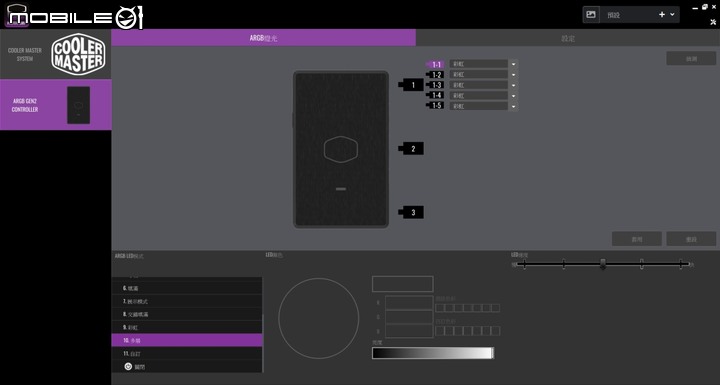Click the R value input field
This screenshot has width=720, height=385.
tap(409, 303)
